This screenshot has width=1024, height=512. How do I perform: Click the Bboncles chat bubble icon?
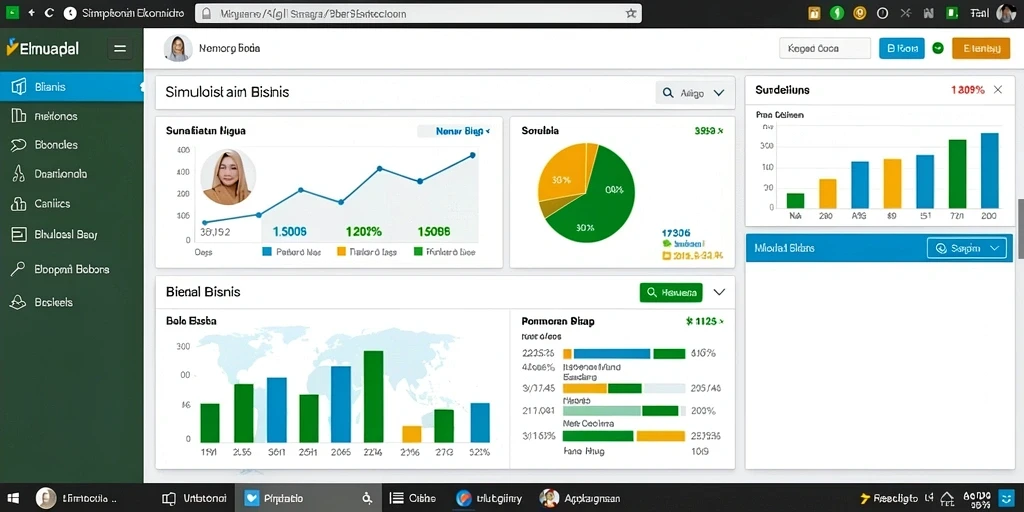coord(18,145)
